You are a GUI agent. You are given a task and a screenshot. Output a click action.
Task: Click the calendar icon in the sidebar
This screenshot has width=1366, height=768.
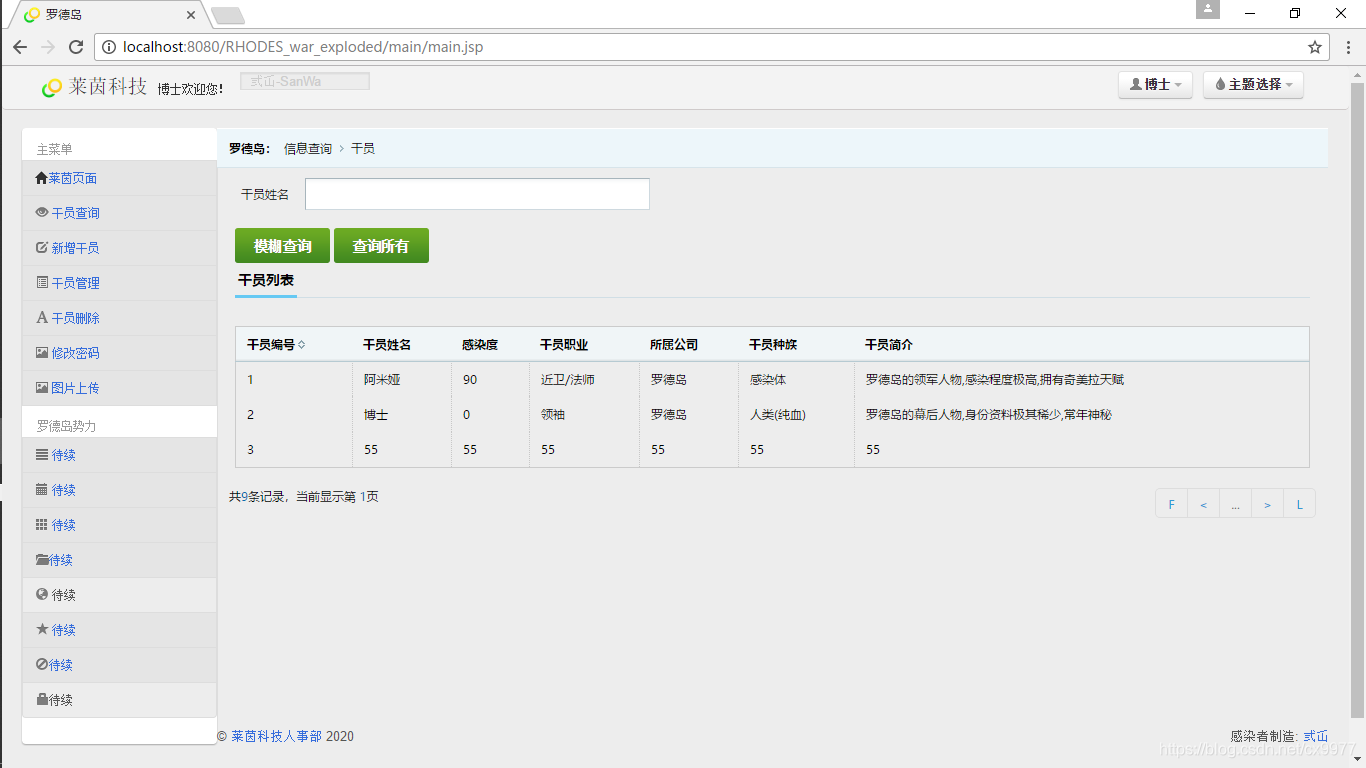42,490
